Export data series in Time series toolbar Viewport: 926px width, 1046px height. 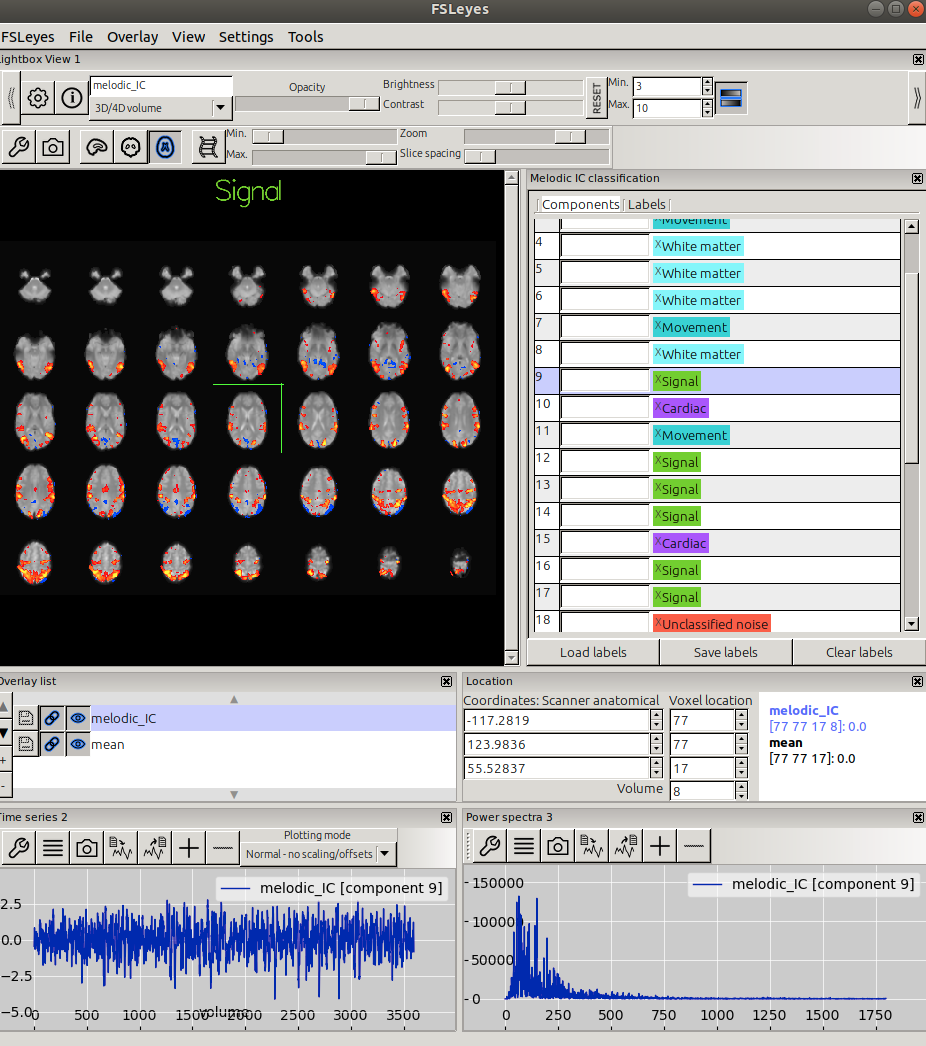(155, 848)
